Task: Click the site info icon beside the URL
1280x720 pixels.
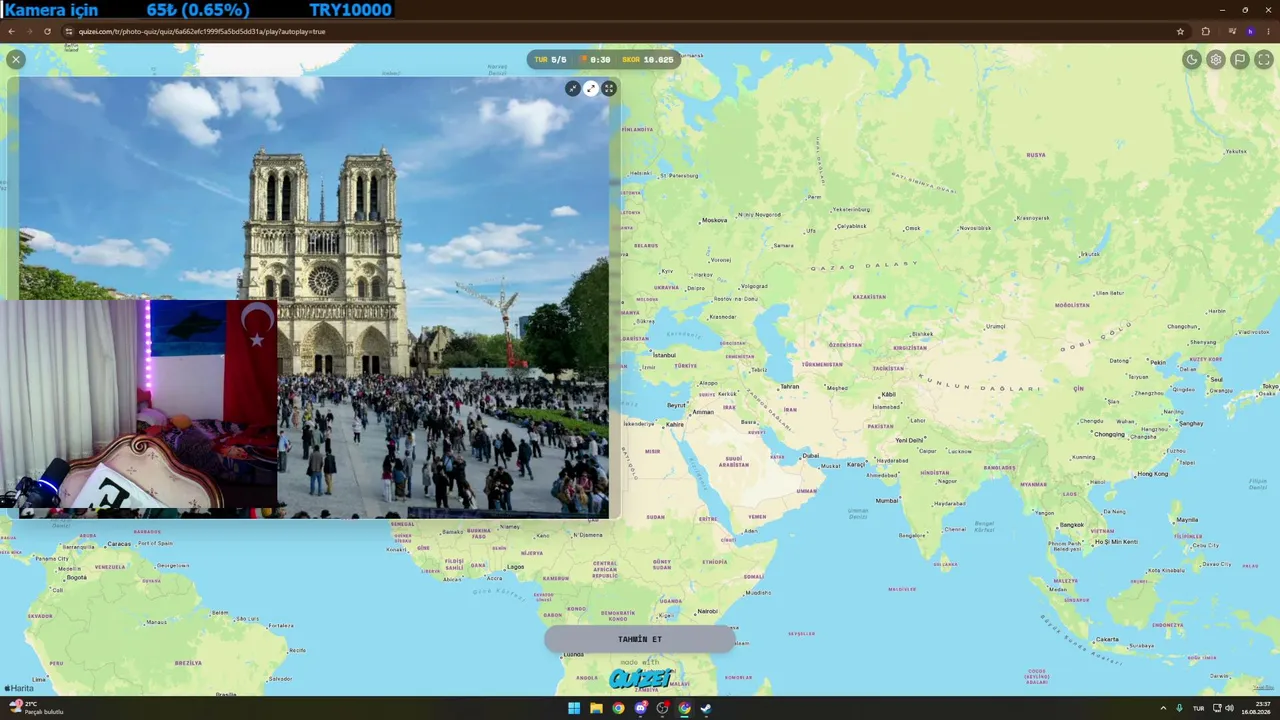Action: click(x=69, y=31)
